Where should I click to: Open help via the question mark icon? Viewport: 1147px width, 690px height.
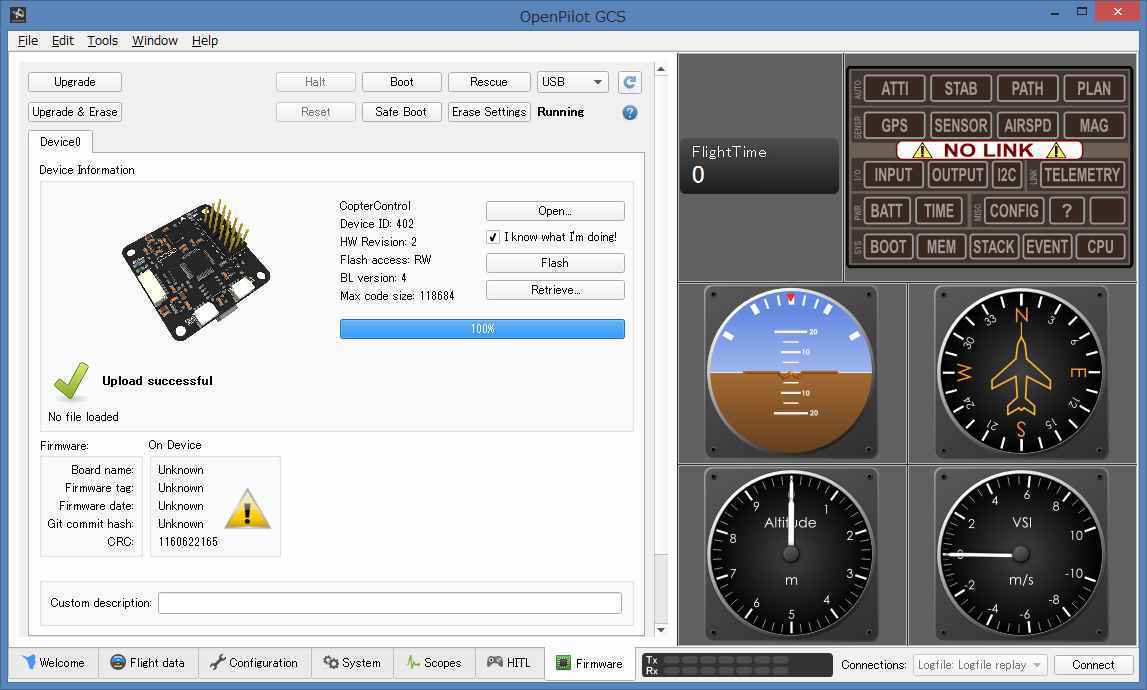tap(629, 112)
